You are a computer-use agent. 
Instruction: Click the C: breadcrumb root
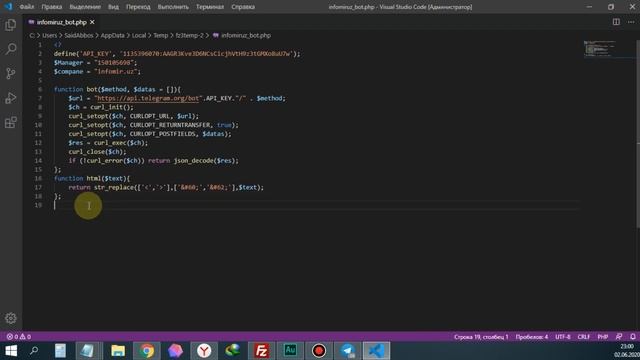[32, 36]
